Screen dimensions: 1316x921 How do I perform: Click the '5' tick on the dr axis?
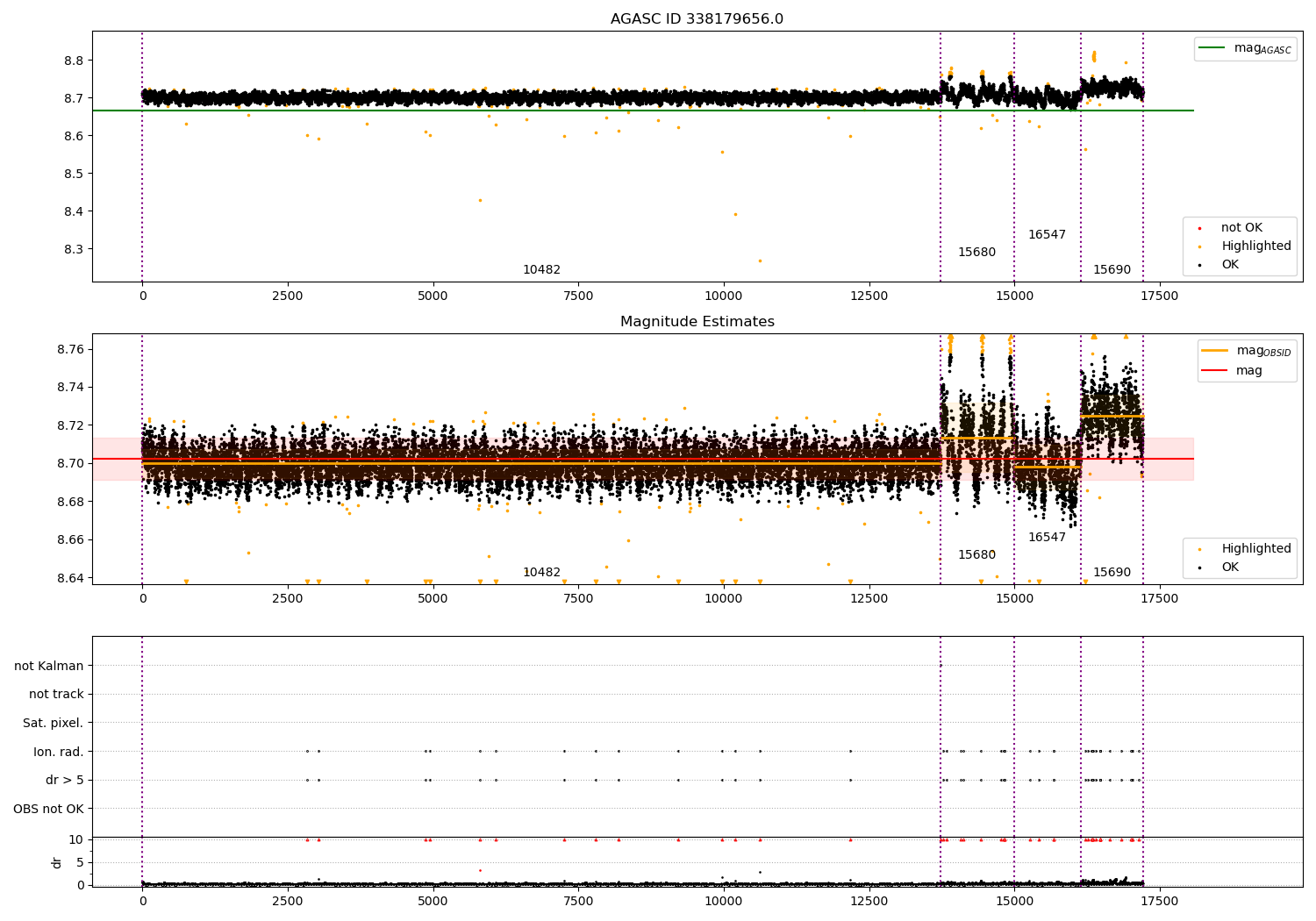click(x=81, y=862)
